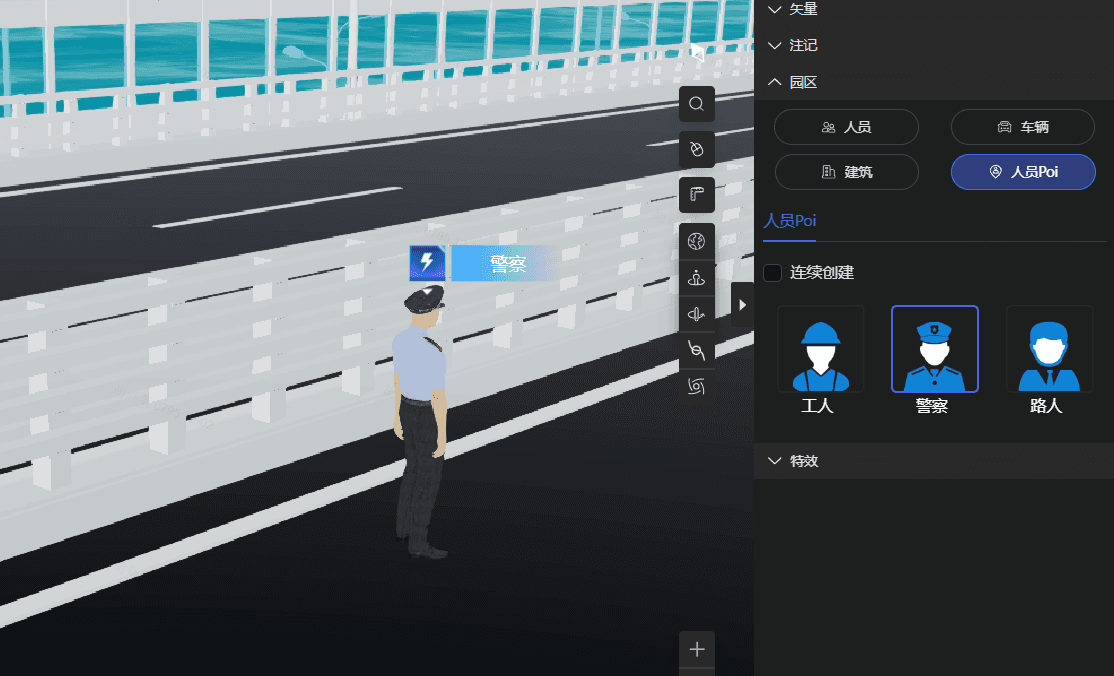Click the spiral swirl icon
This screenshot has width=1114, height=676.
pyautogui.click(x=697, y=385)
